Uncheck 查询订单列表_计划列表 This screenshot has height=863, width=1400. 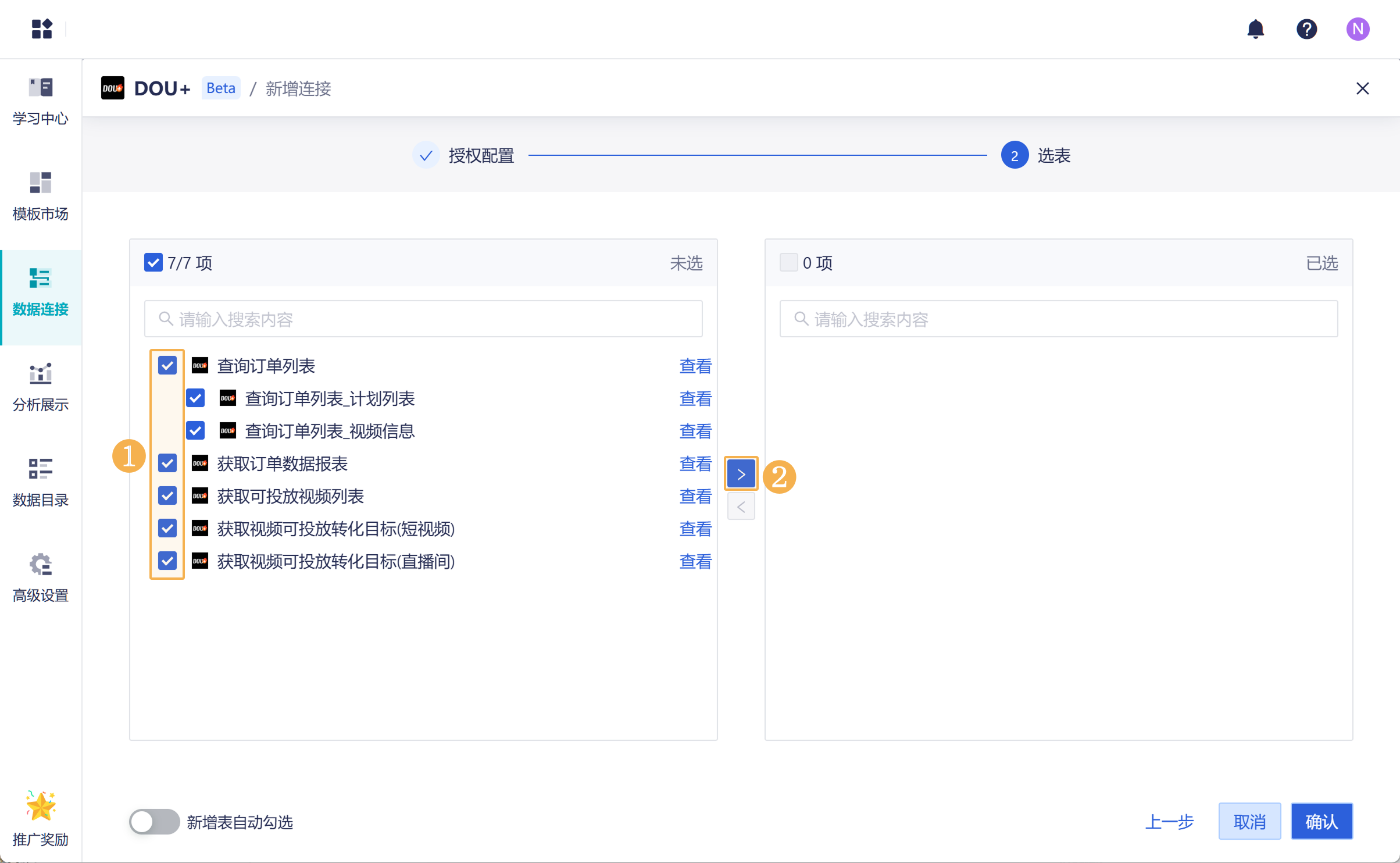tap(196, 398)
